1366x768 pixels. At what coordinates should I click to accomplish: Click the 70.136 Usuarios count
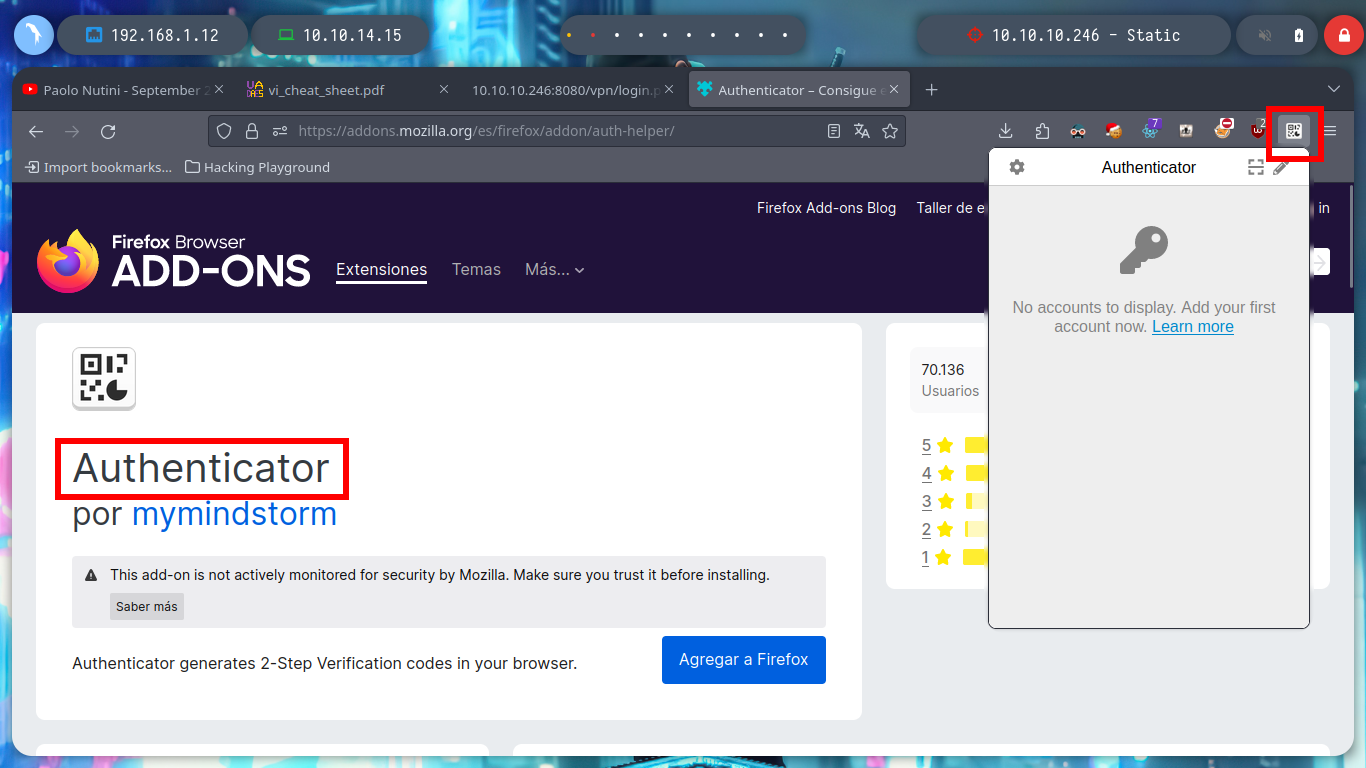(950, 380)
